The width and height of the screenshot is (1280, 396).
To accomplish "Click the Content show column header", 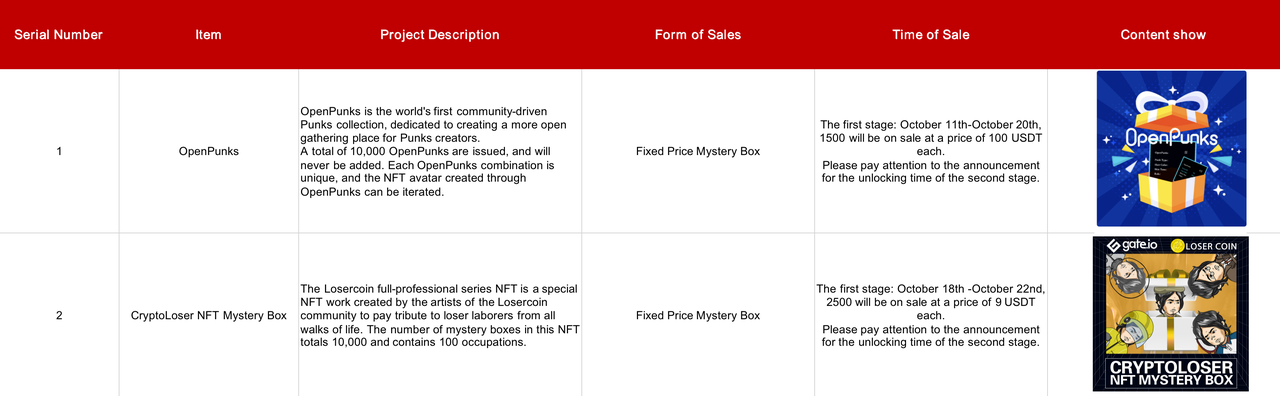I will click(x=1163, y=34).
